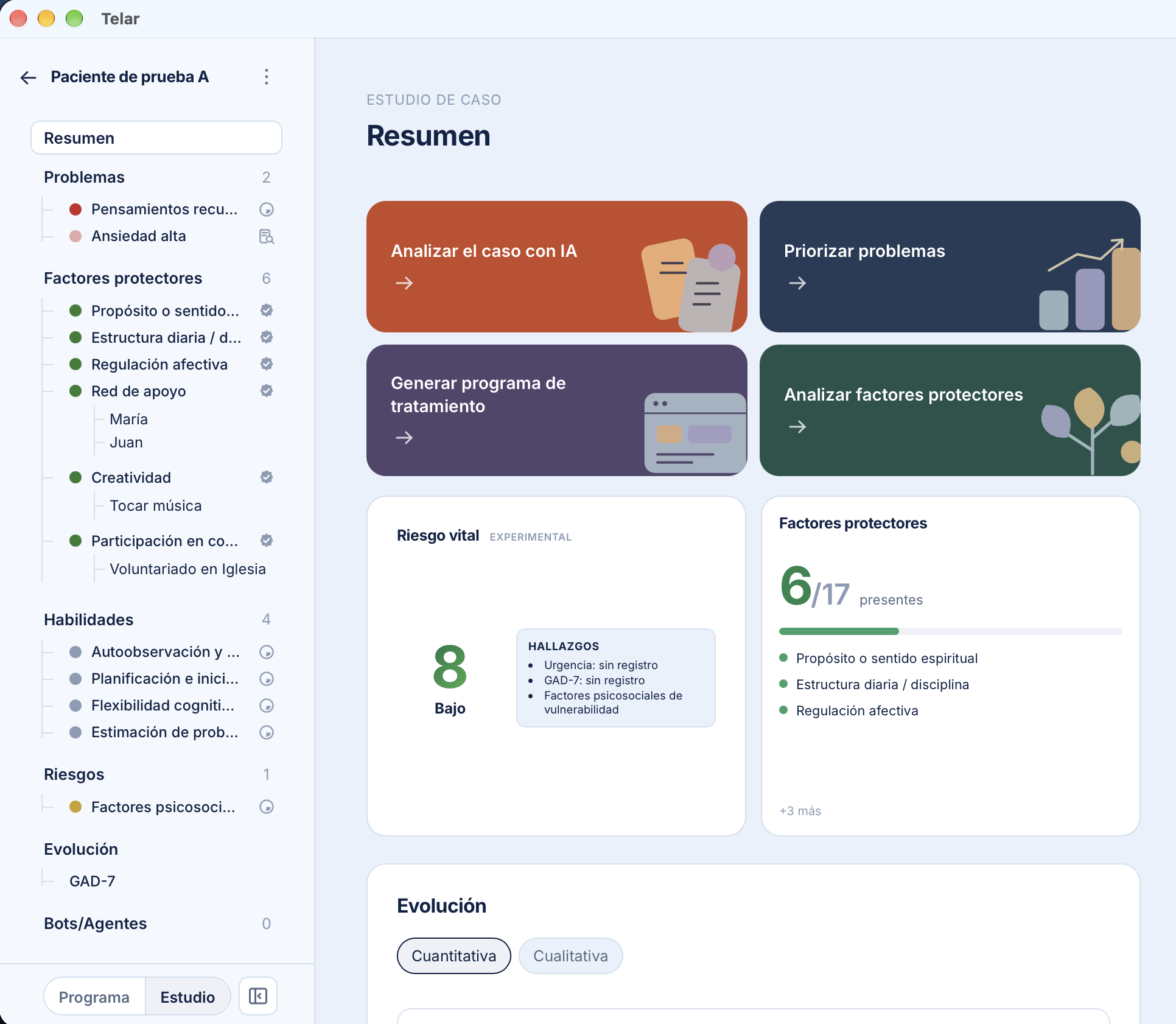Click the Factores protectores progress bar

(x=950, y=631)
